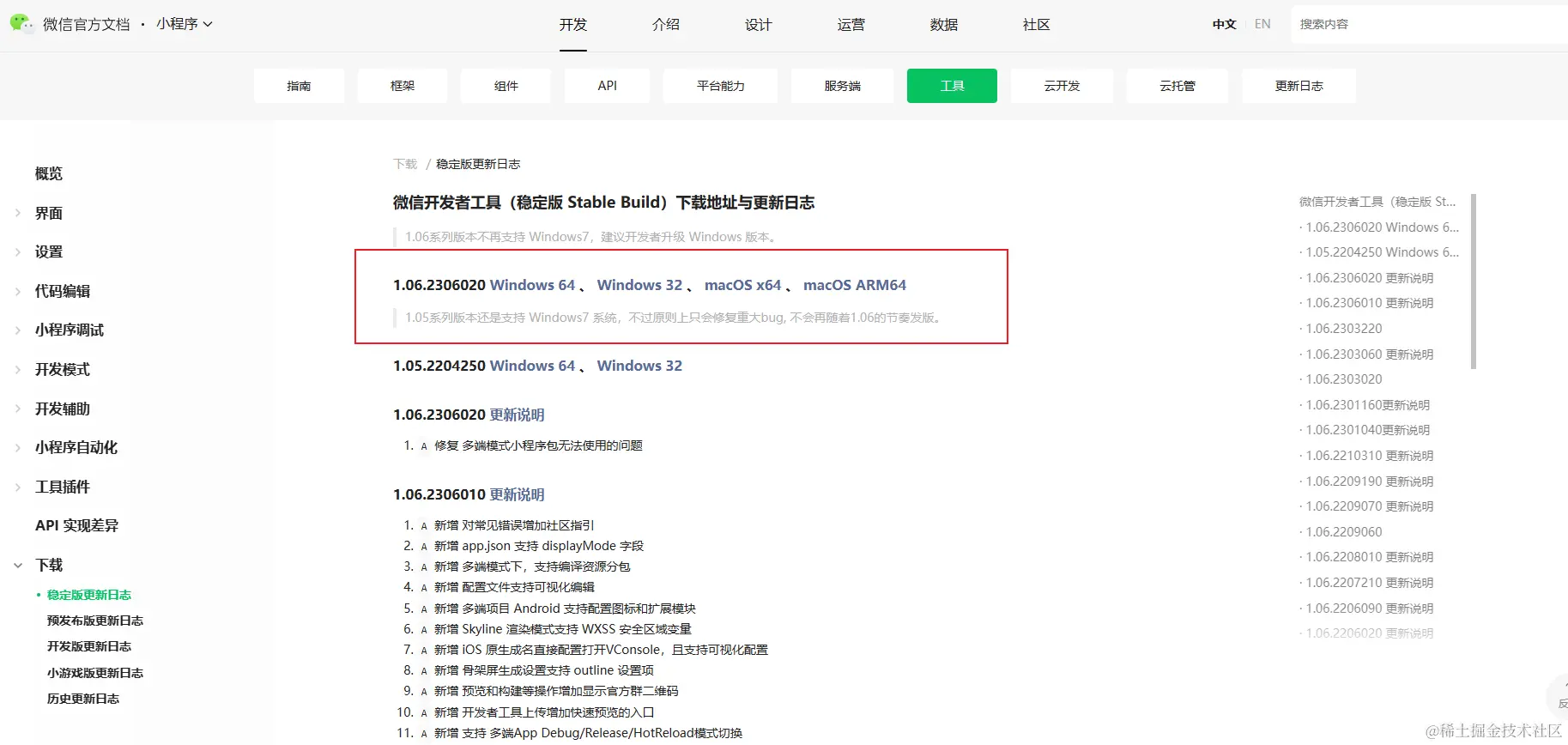Select the 运营 top navigation tab
Viewport: 1568px width, 745px height.
click(x=851, y=25)
